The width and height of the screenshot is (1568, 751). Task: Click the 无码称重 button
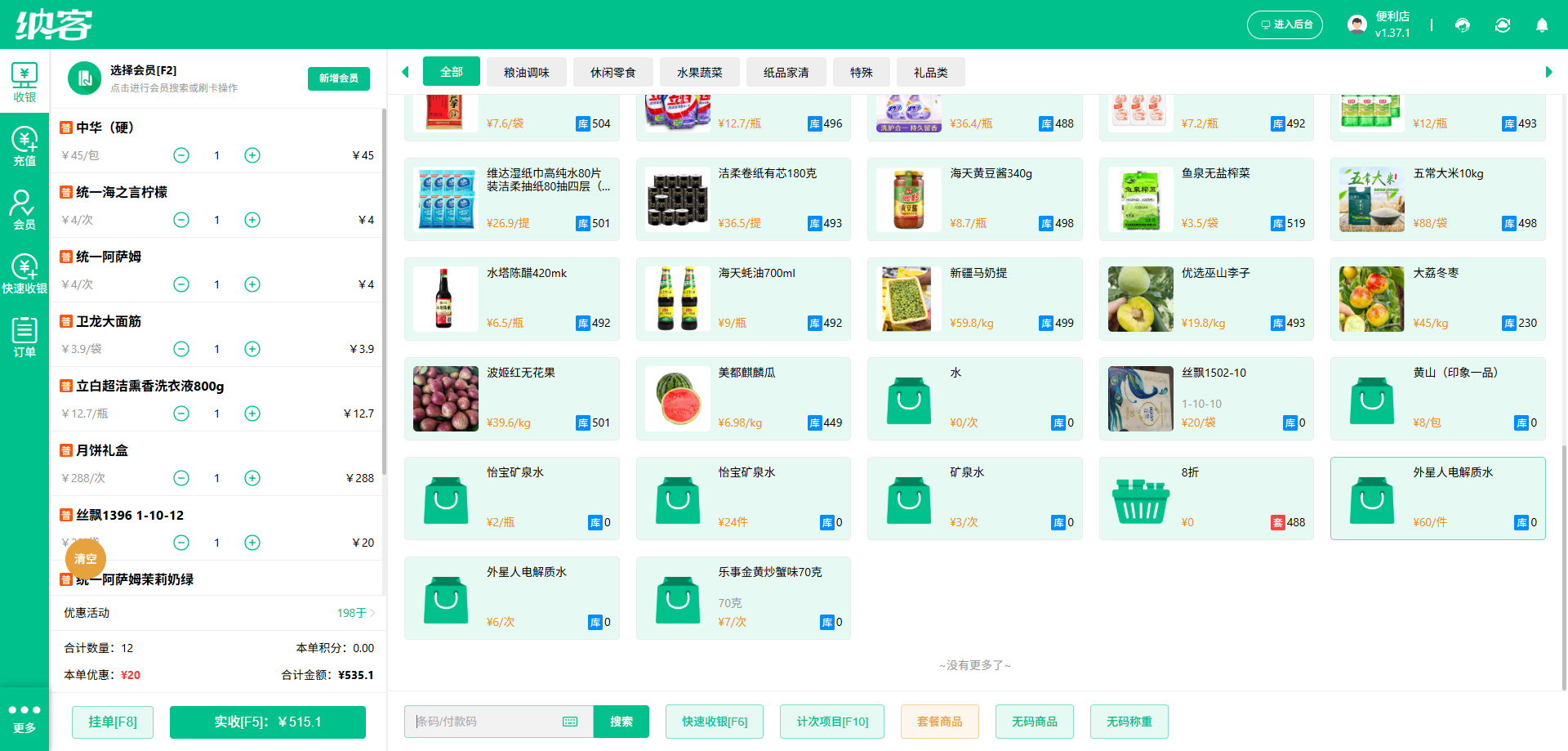[x=1129, y=722]
